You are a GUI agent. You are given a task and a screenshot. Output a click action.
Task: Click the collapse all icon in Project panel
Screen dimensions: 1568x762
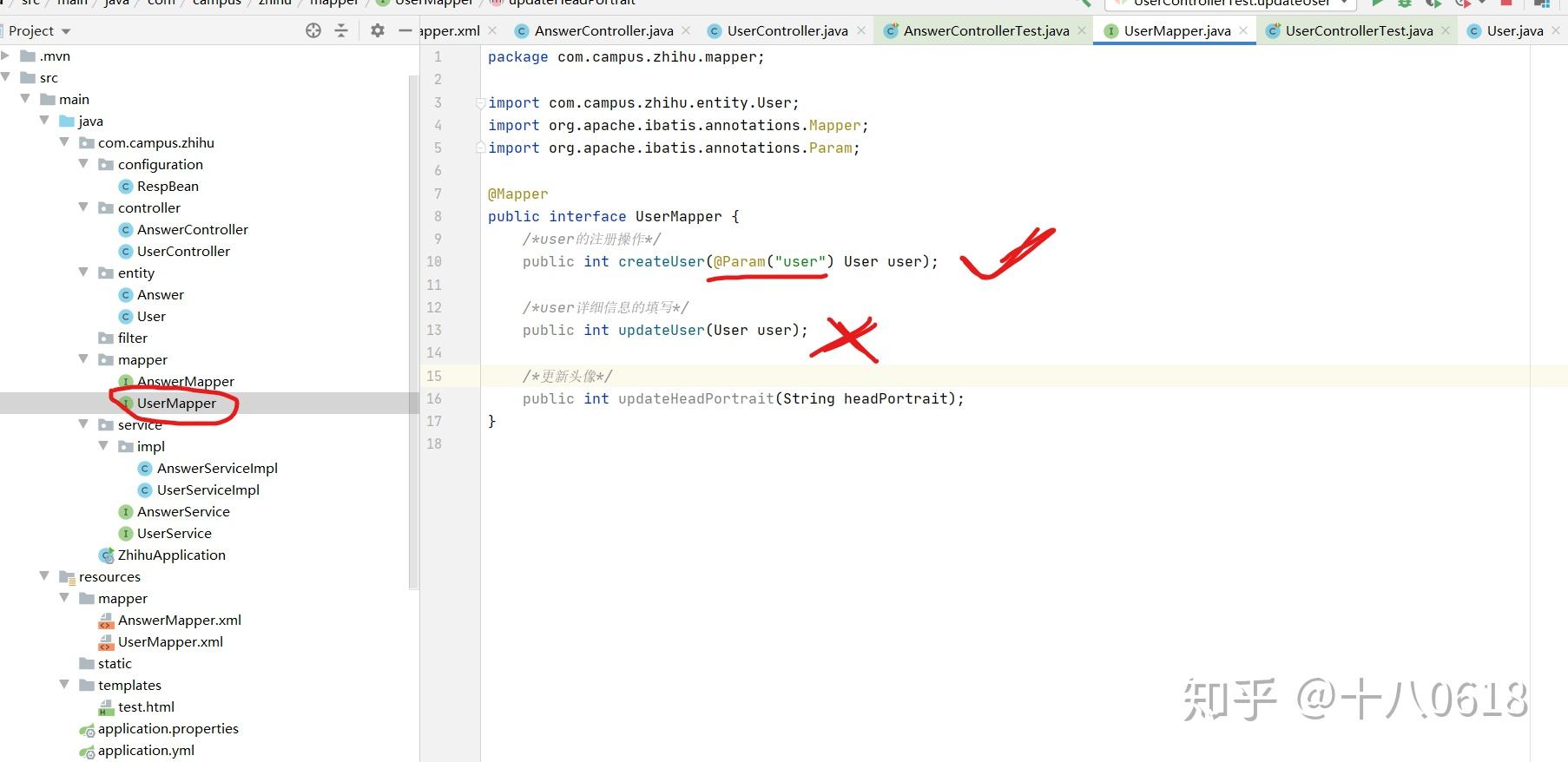[341, 30]
